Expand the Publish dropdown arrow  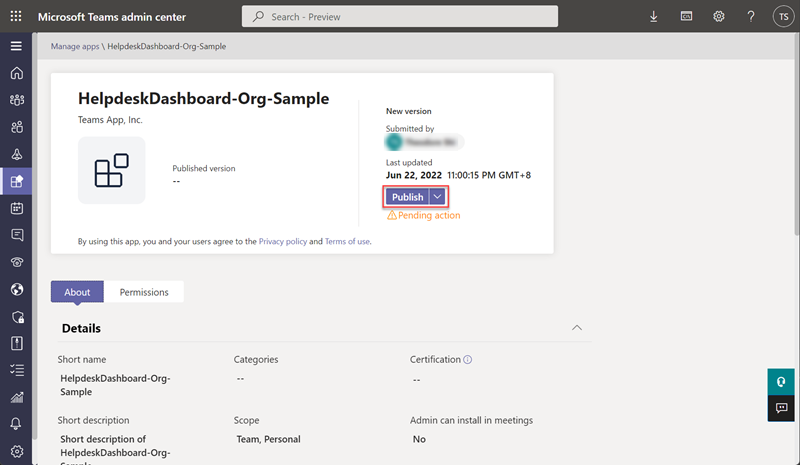point(437,197)
